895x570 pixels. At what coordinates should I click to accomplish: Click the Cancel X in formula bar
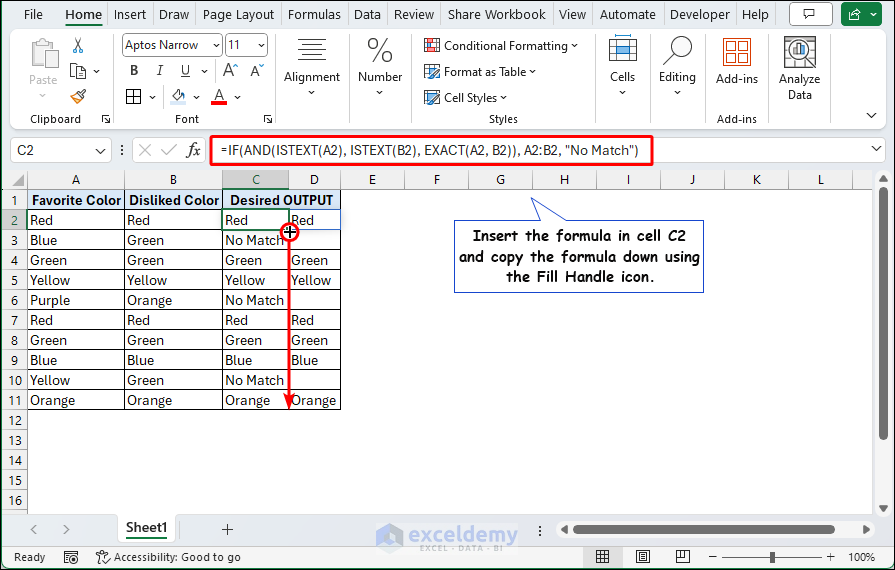tap(145, 151)
